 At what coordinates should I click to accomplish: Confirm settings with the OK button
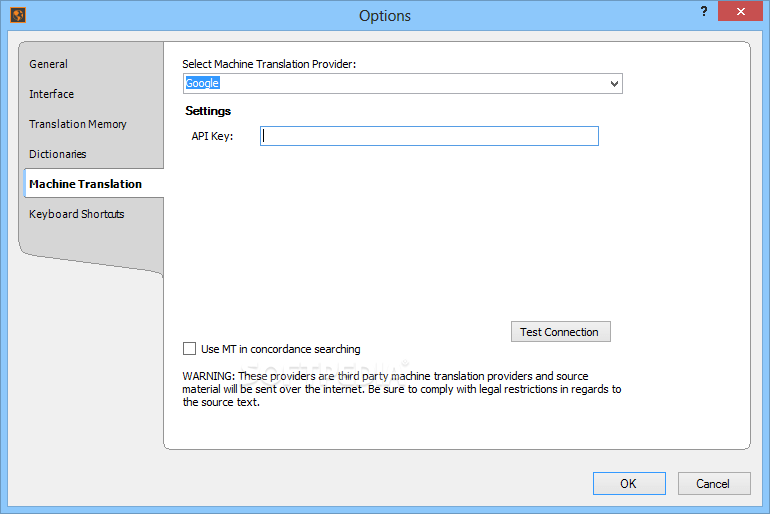[x=628, y=484]
